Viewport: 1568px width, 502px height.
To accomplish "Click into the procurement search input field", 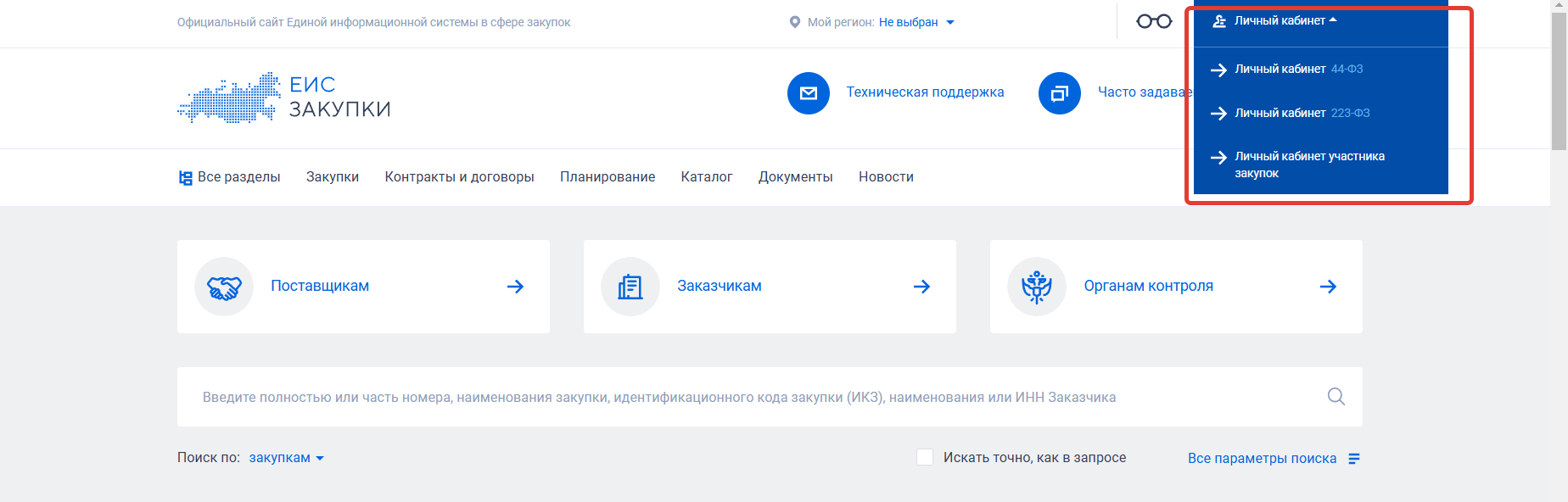I will pos(747,397).
